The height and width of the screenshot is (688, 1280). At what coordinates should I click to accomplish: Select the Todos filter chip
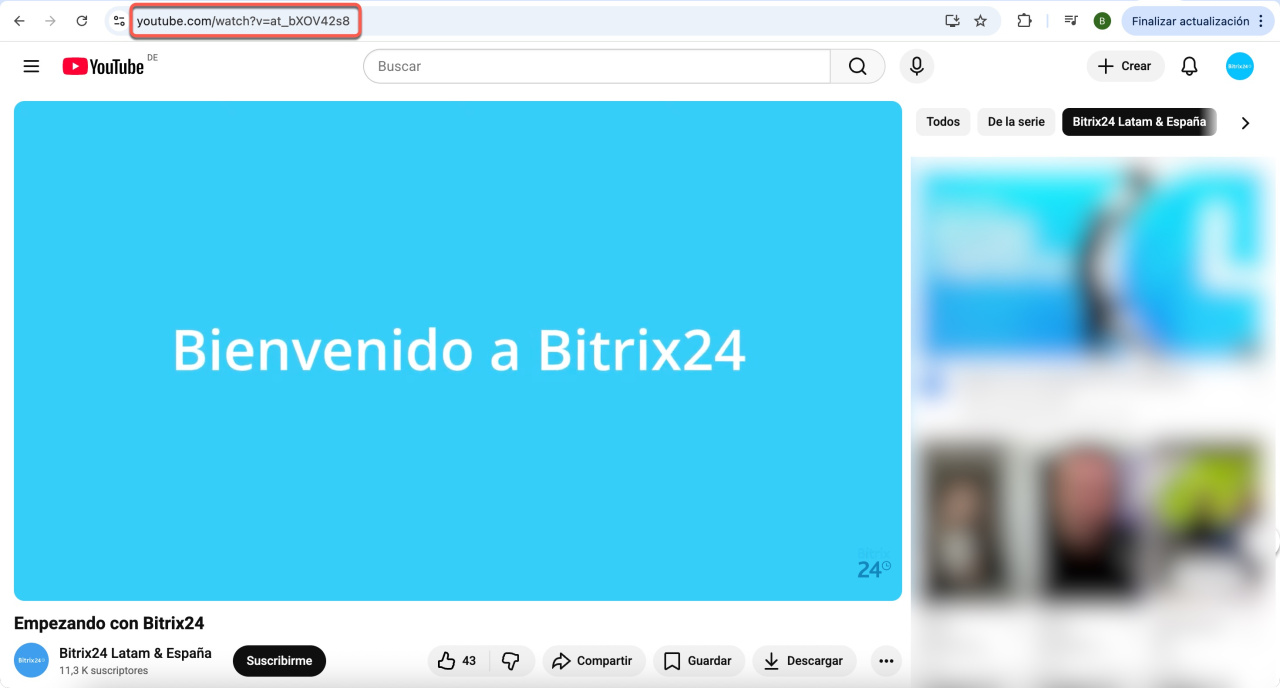tap(942, 122)
